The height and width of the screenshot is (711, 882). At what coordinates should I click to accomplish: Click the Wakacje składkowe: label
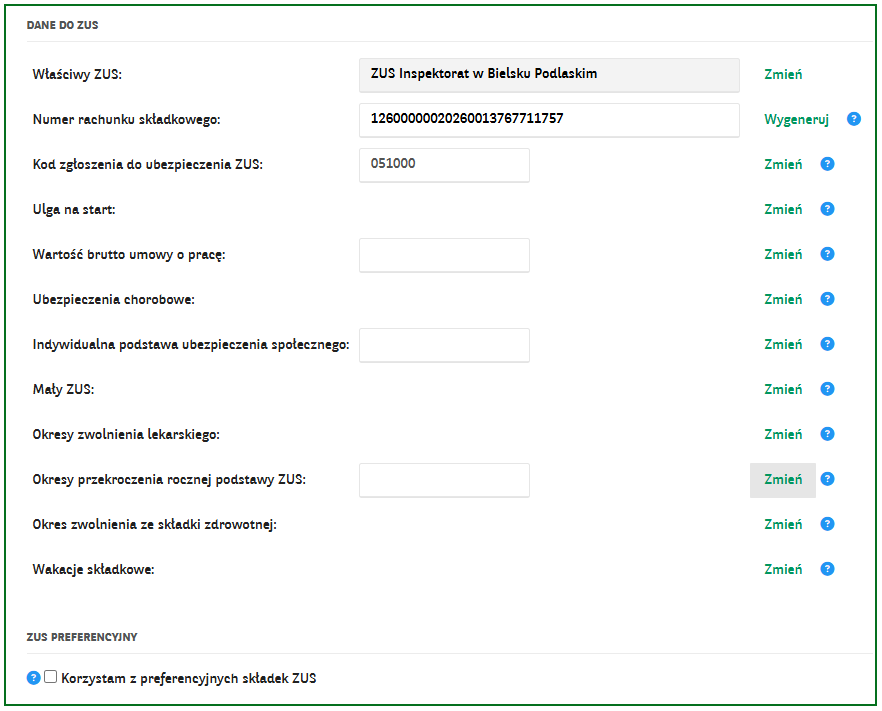[93, 569]
